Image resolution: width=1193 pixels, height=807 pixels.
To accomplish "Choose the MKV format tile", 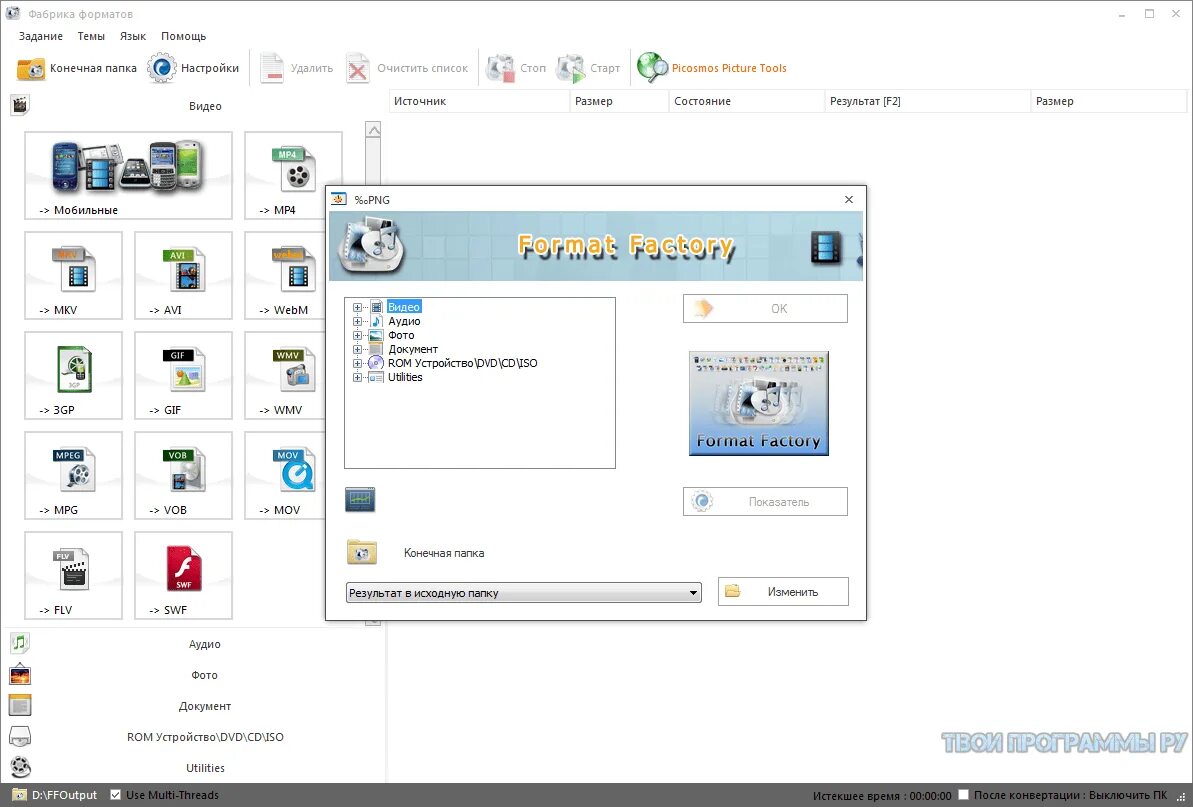I will [x=73, y=275].
